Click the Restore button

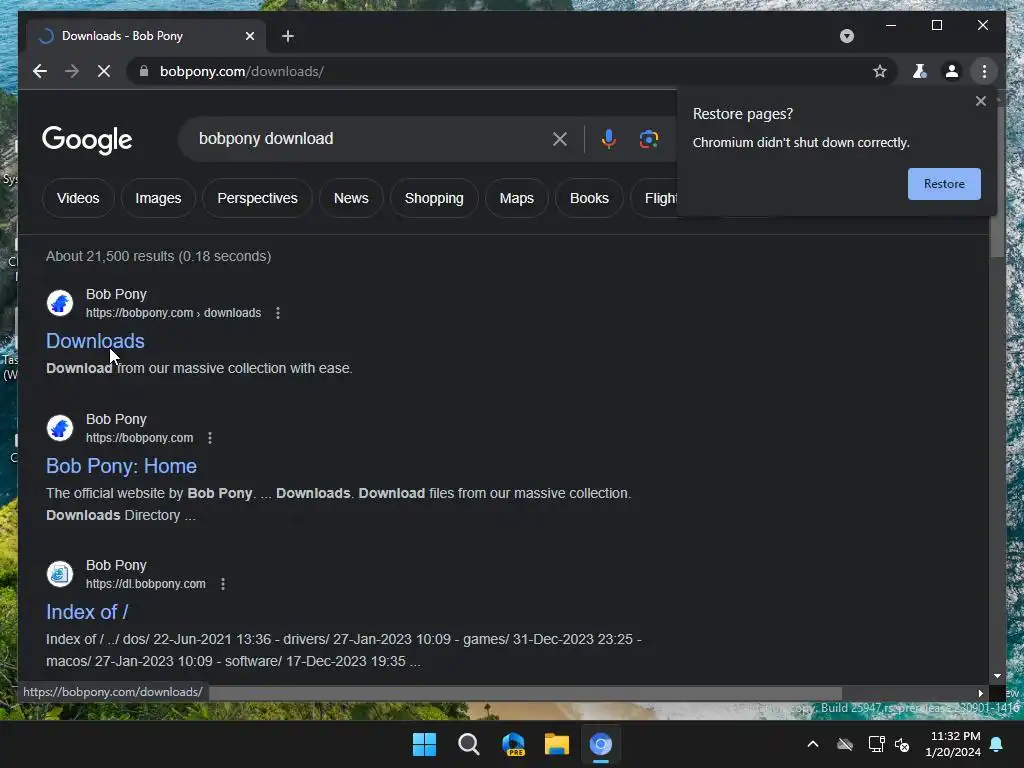point(944,184)
